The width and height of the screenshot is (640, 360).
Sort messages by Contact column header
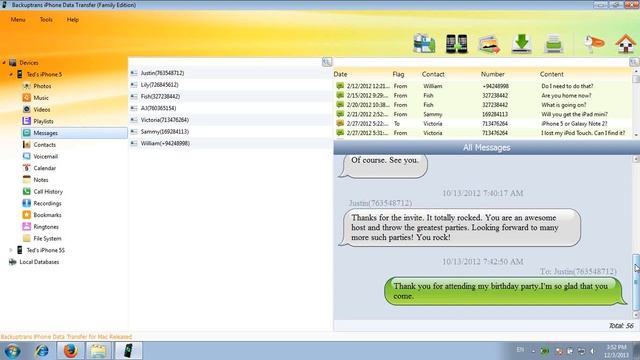(433, 74)
